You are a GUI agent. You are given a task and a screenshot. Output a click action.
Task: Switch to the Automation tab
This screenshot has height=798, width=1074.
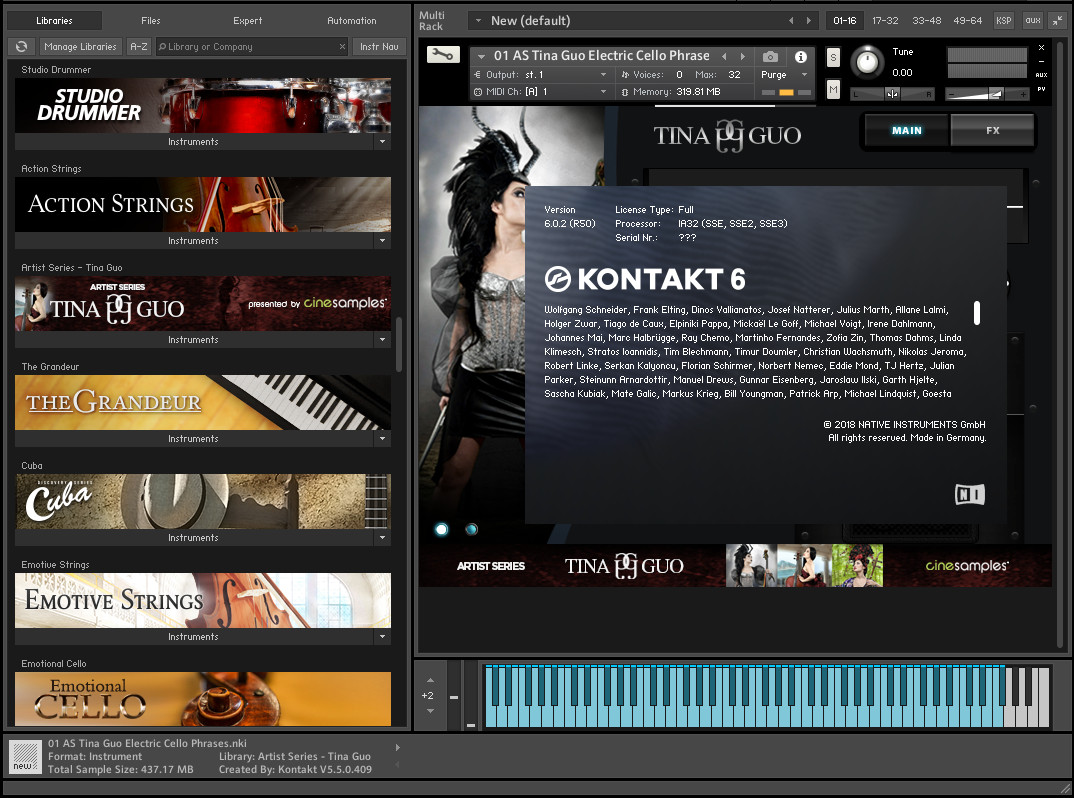(351, 21)
